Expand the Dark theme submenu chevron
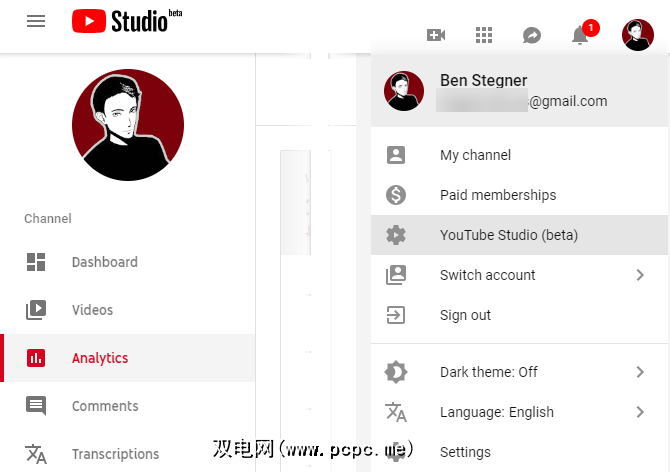Image resolution: width=670 pixels, height=472 pixels. coord(640,372)
